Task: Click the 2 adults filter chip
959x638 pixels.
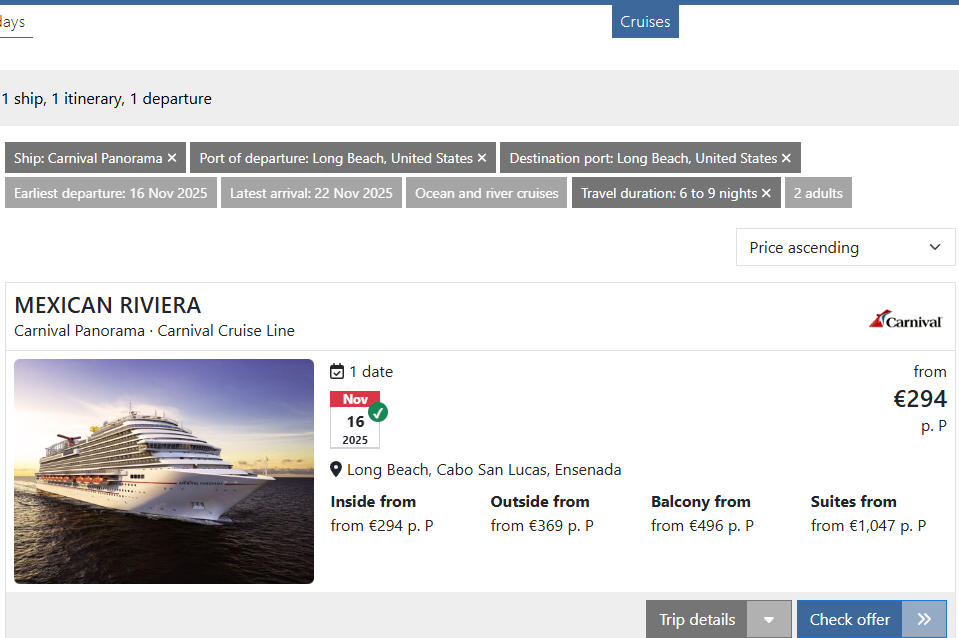Action: (x=818, y=193)
